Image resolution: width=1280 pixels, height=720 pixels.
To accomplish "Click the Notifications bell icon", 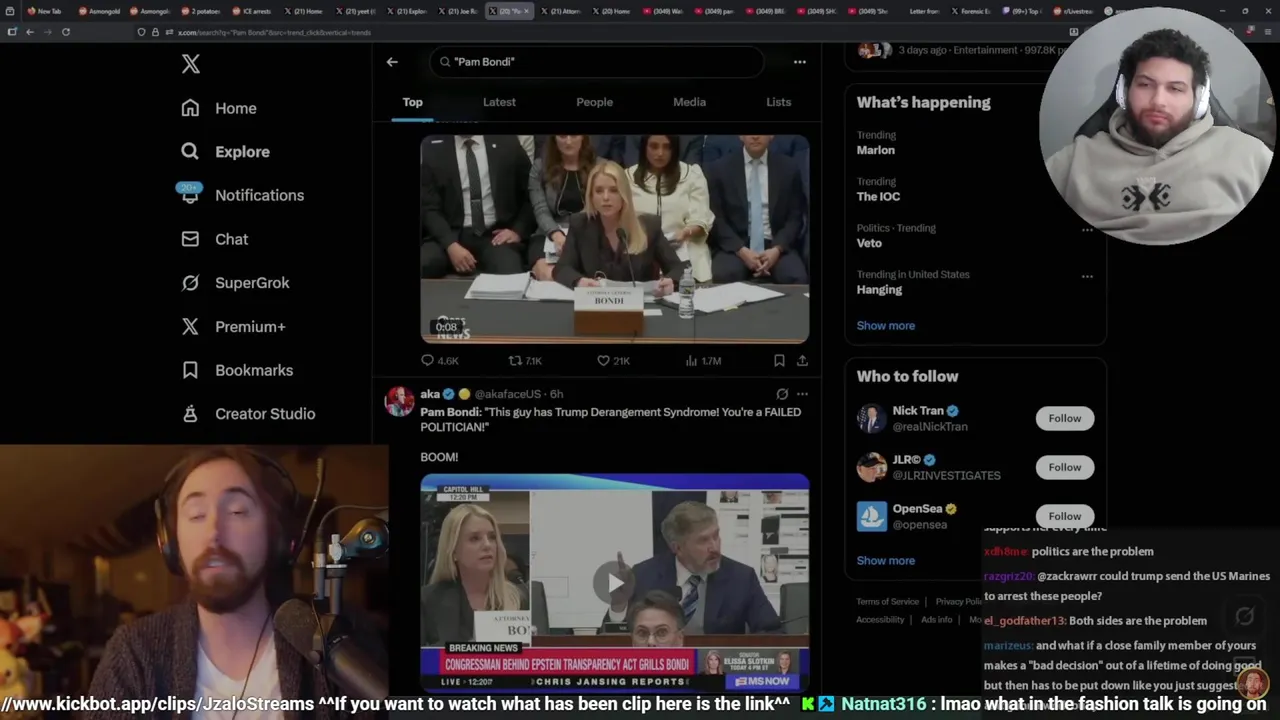I will pos(190,195).
